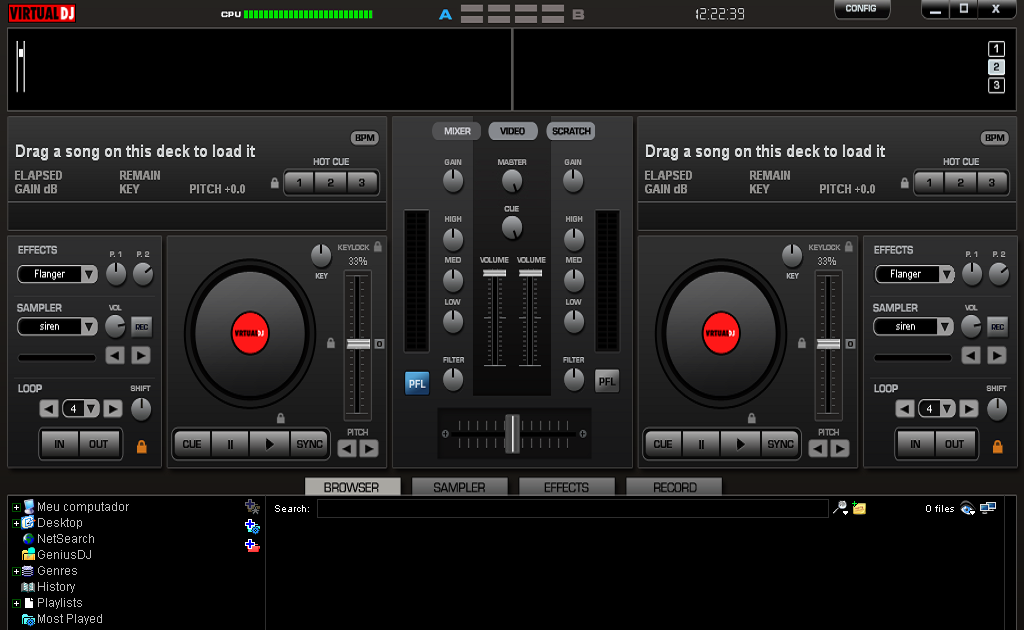The image size is (1024, 630).
Task: Set left deck loop IN point
Action: (59, 445)
